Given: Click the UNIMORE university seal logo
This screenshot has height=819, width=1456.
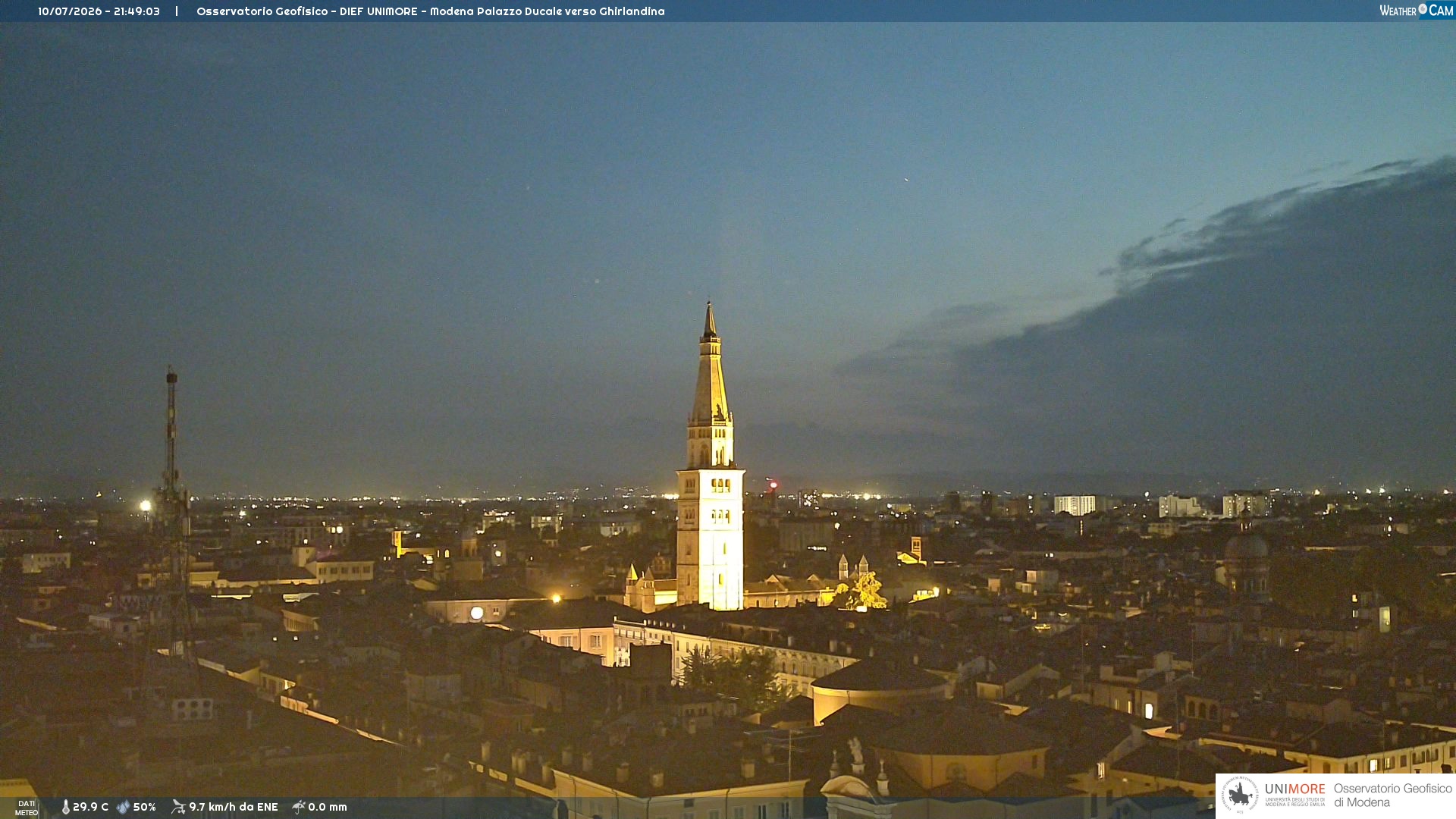Looking at the screenshot, I should coord(1240,795).
